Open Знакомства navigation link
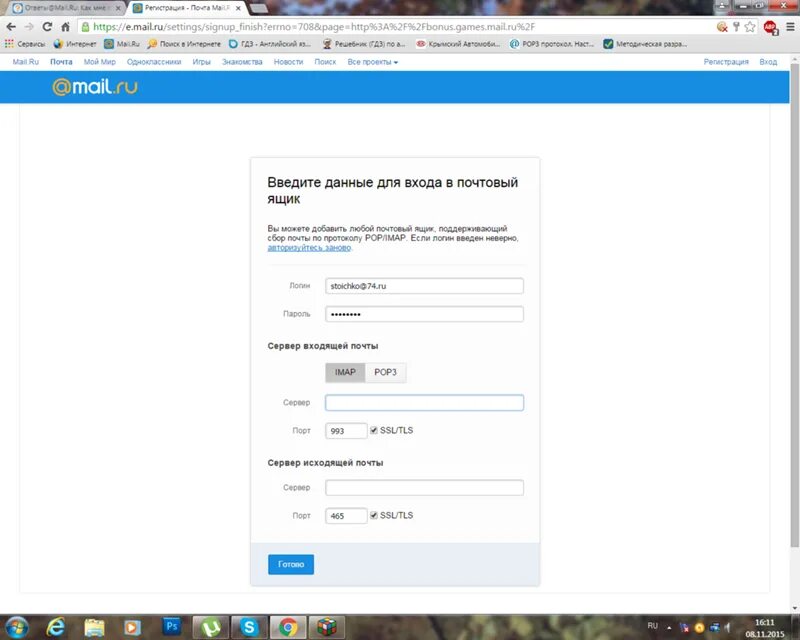The width and height of the screenshot is (800, 640). 242,62
